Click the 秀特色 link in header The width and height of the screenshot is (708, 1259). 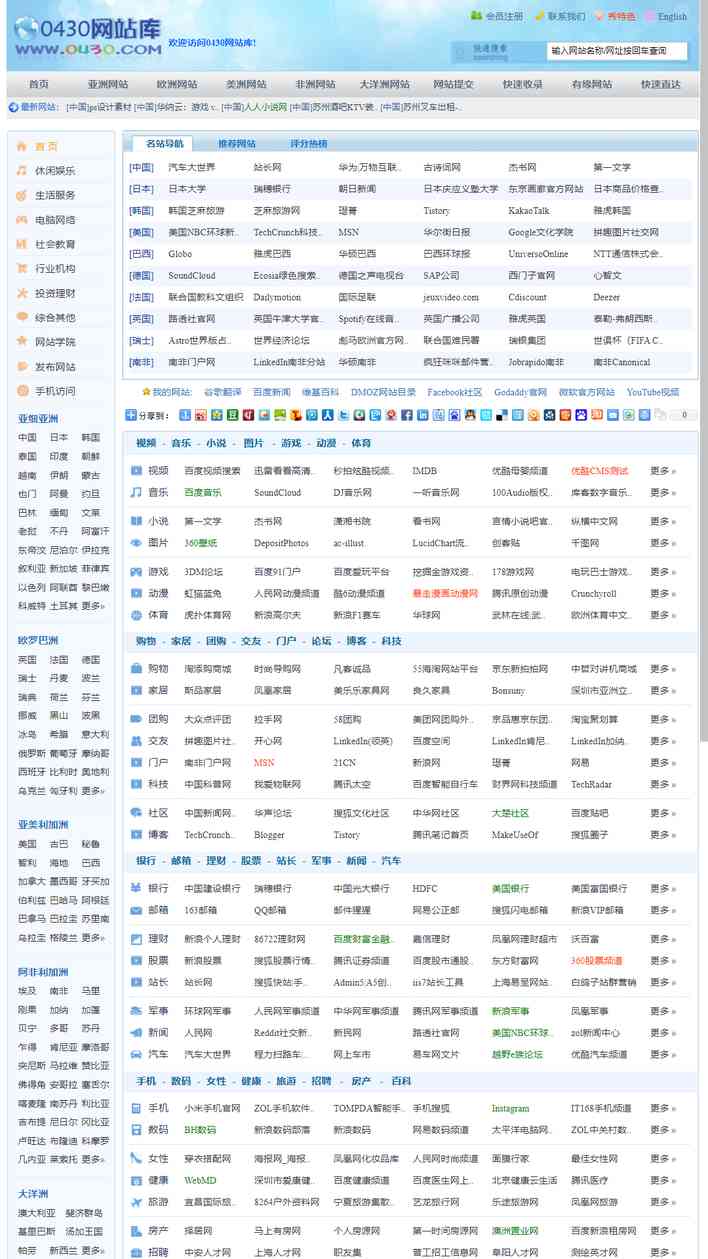pos(620,16)
